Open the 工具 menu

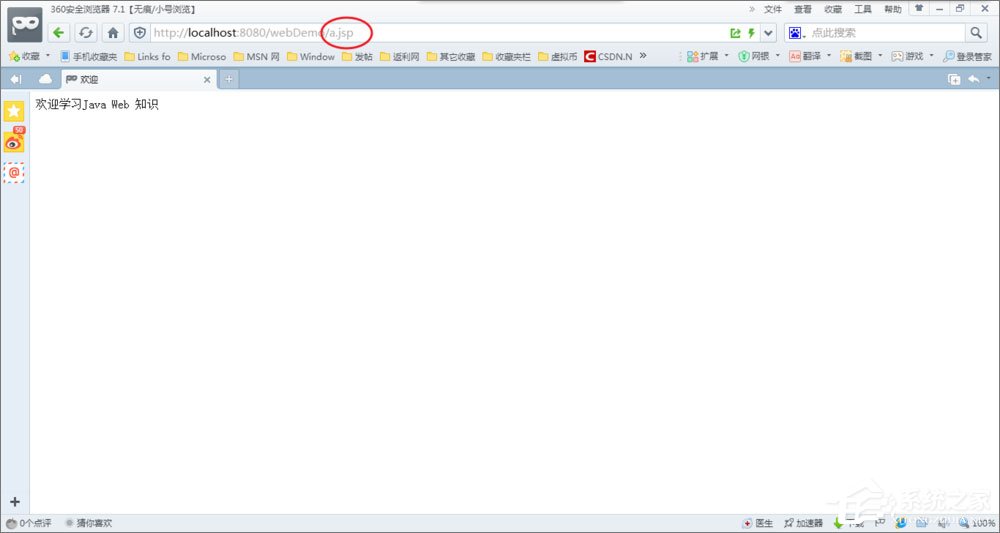click(x=863, y=9)
